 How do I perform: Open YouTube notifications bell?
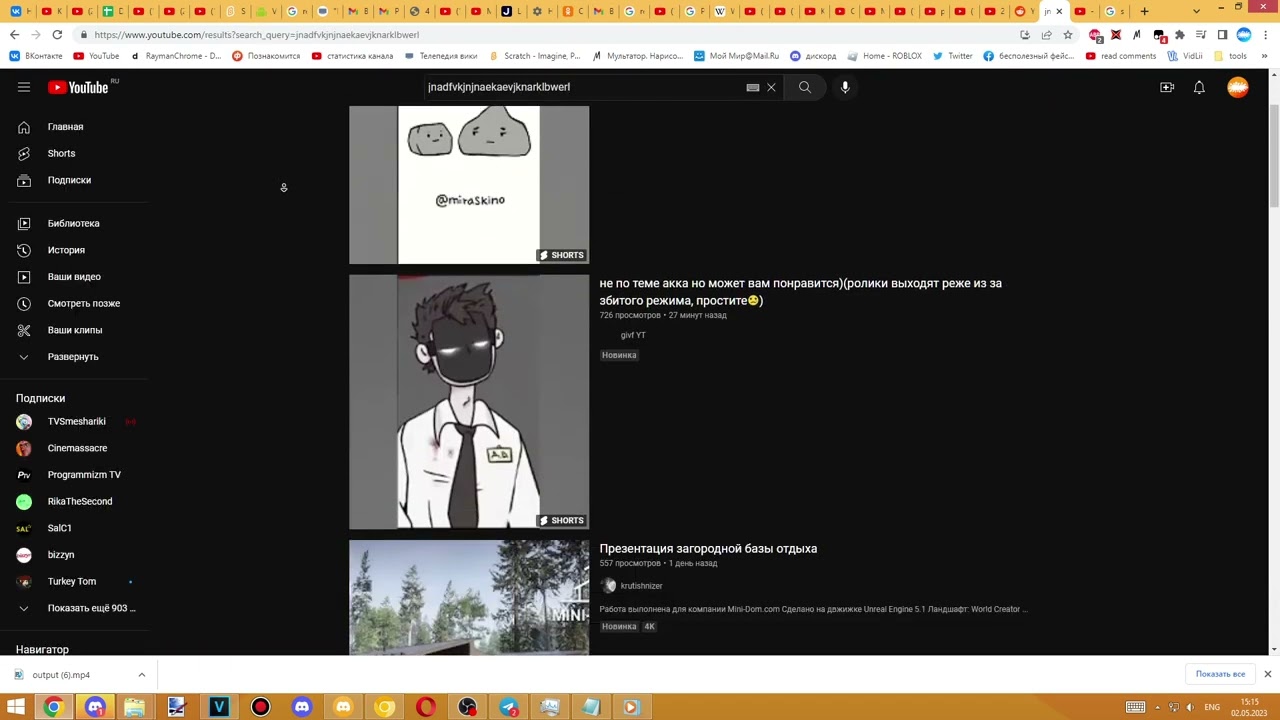point(1199,87)
